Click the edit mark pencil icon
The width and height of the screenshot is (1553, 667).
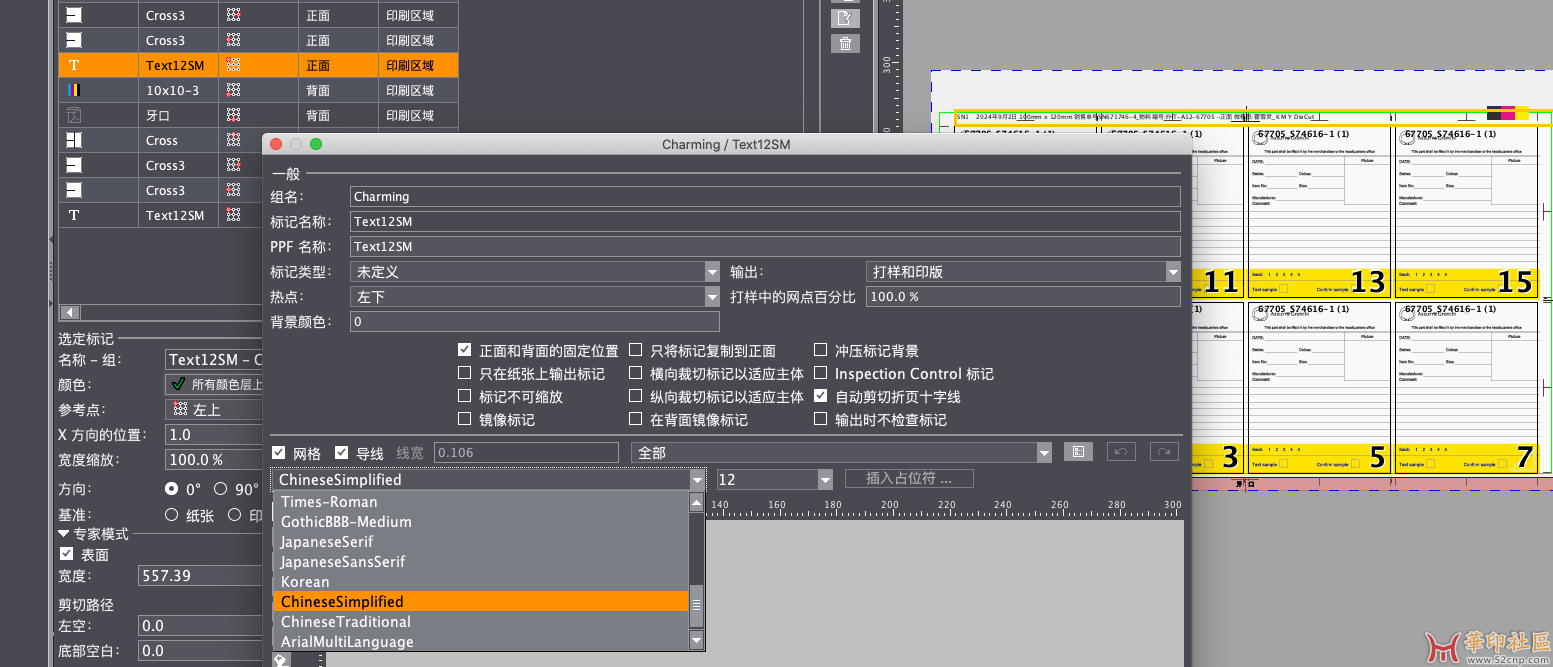click(845, 18)
